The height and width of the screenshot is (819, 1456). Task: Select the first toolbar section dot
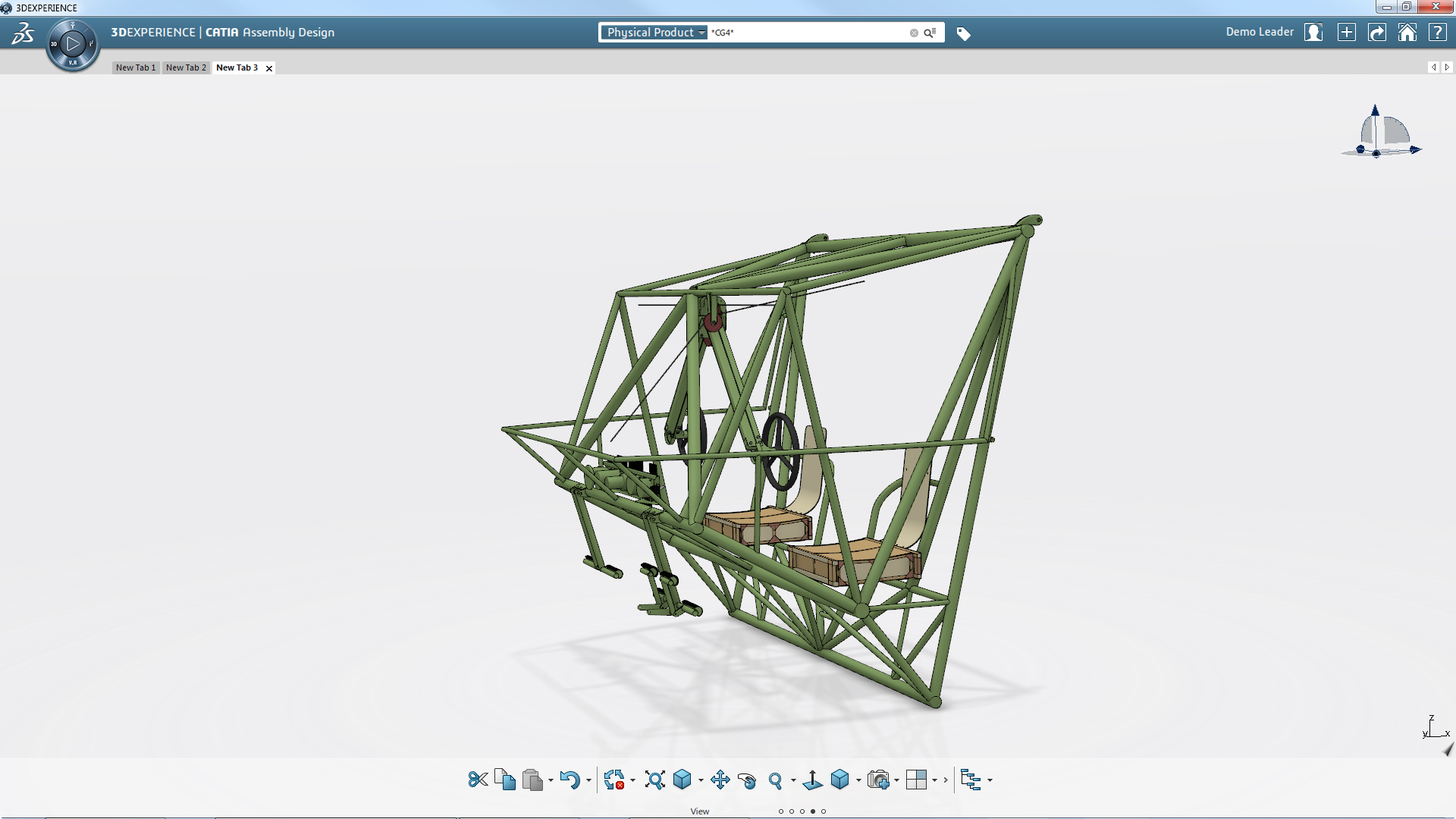(x=781, y=811)
